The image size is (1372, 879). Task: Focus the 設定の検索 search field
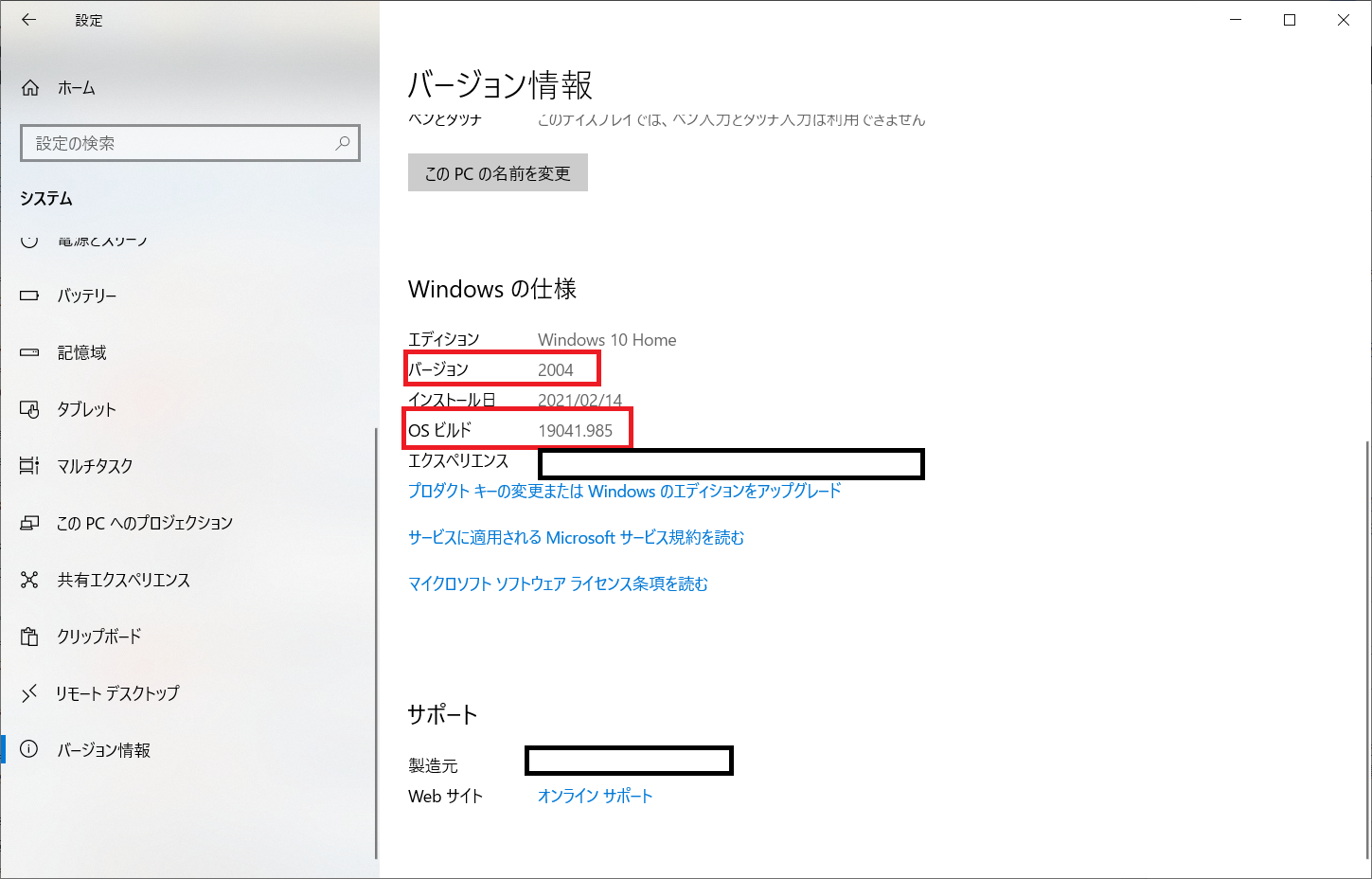click(190, 143)
